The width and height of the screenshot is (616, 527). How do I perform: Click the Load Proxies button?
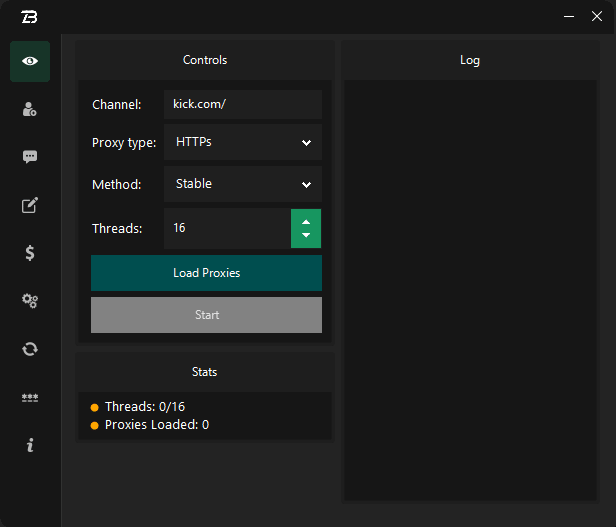(x=206, y=273)
